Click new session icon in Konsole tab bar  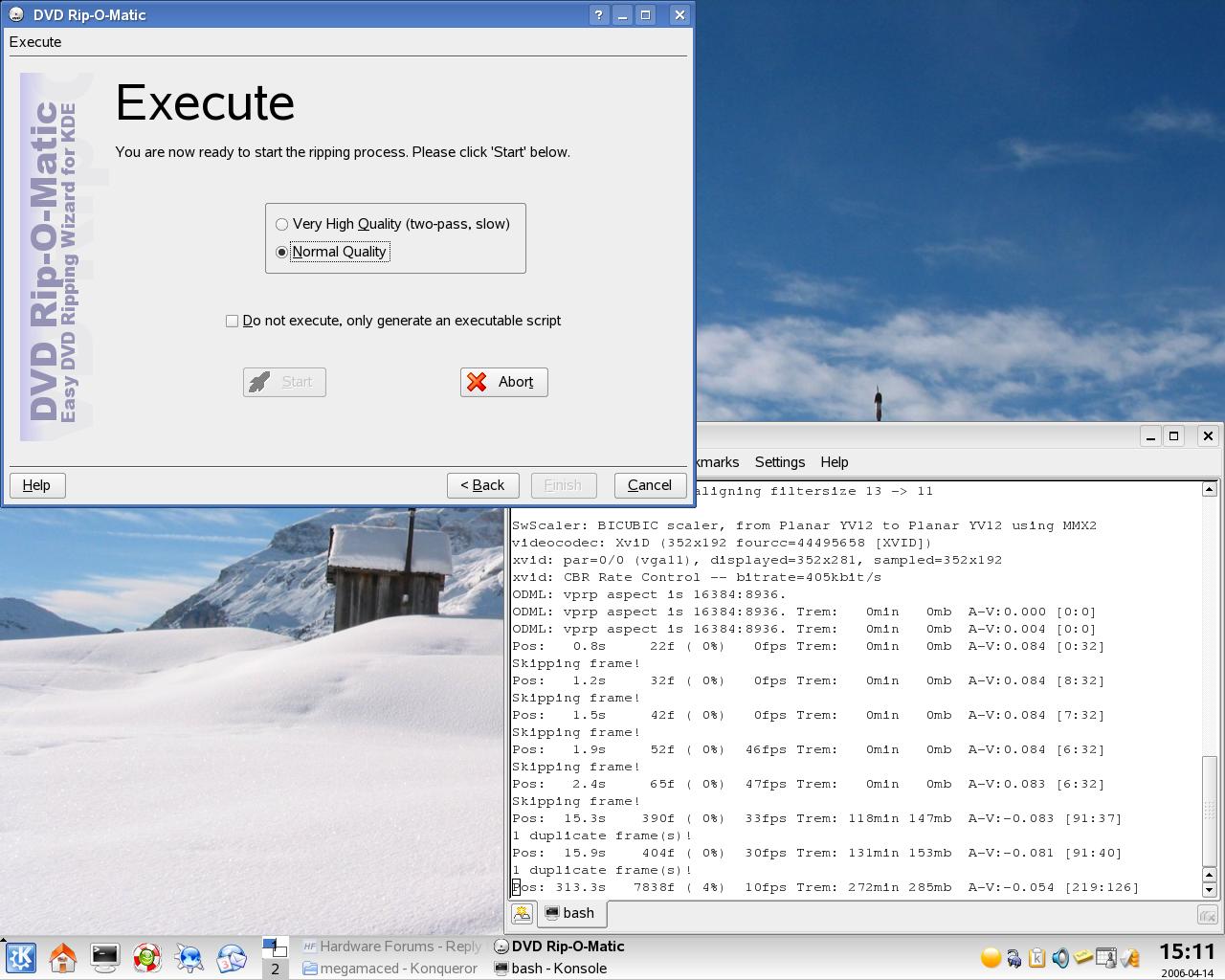522,913
